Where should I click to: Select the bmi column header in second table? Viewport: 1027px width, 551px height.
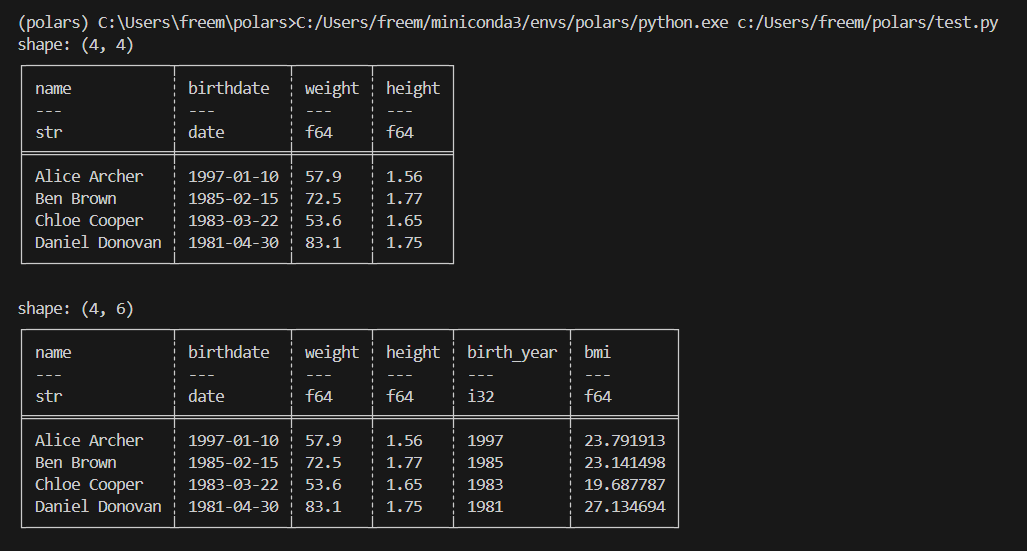point(597,352)
